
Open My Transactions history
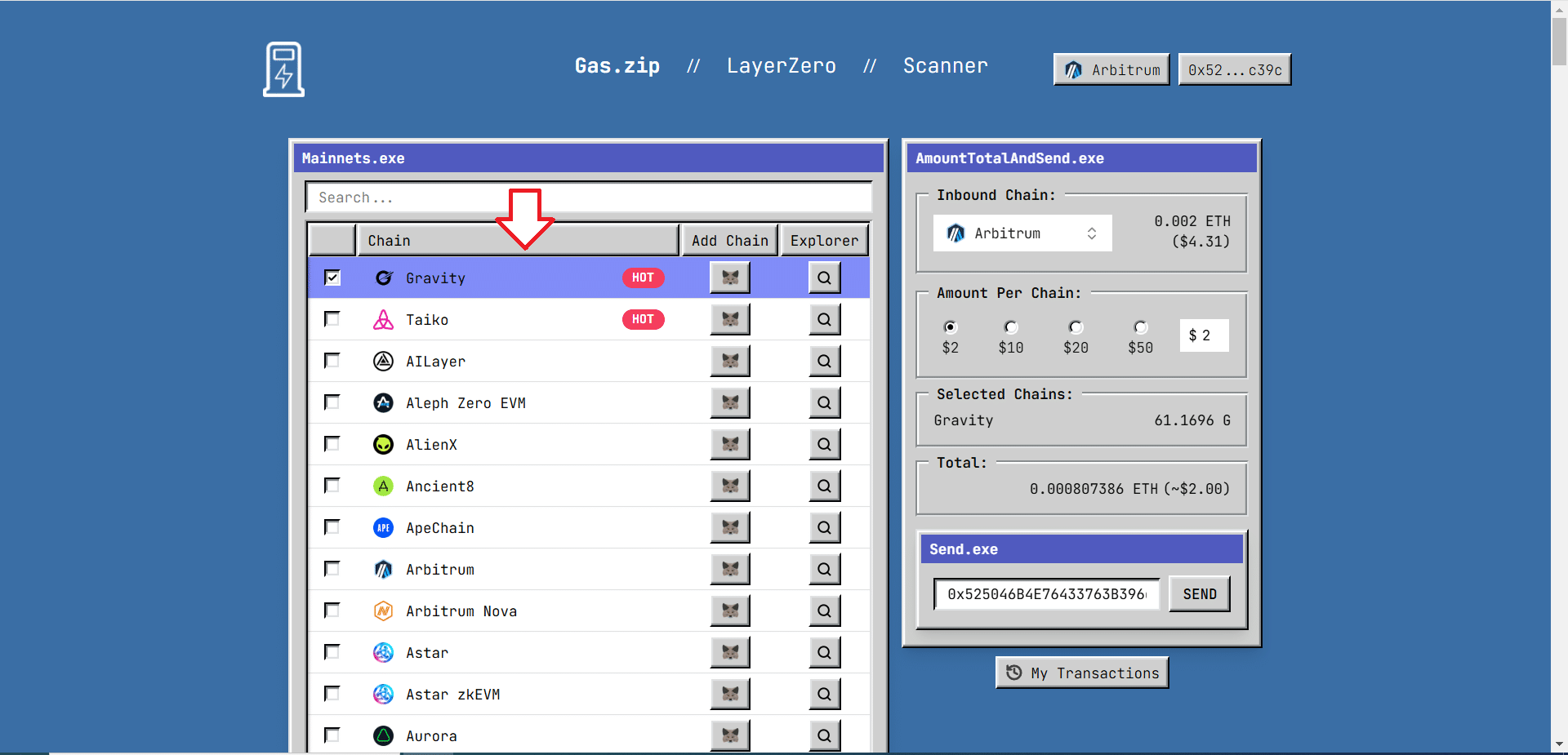1082,673
